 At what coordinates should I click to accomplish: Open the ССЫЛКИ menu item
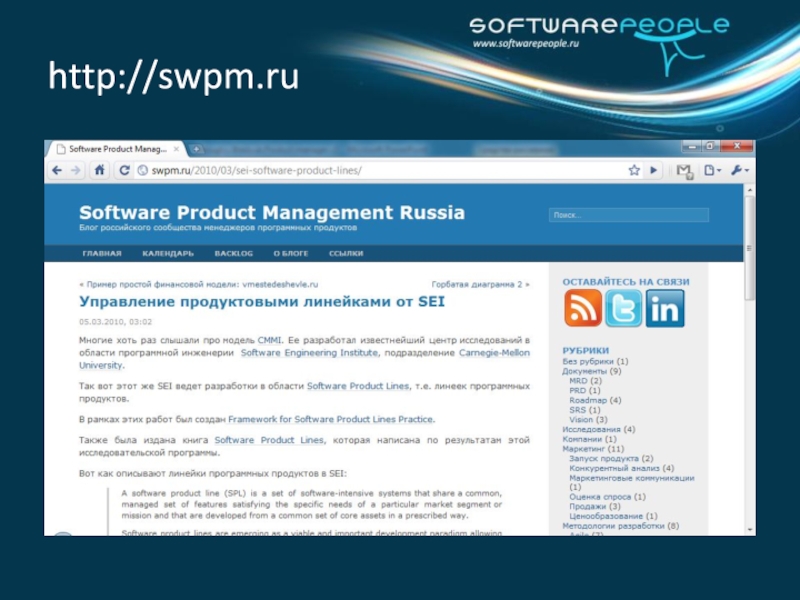(x=346, y=254)
